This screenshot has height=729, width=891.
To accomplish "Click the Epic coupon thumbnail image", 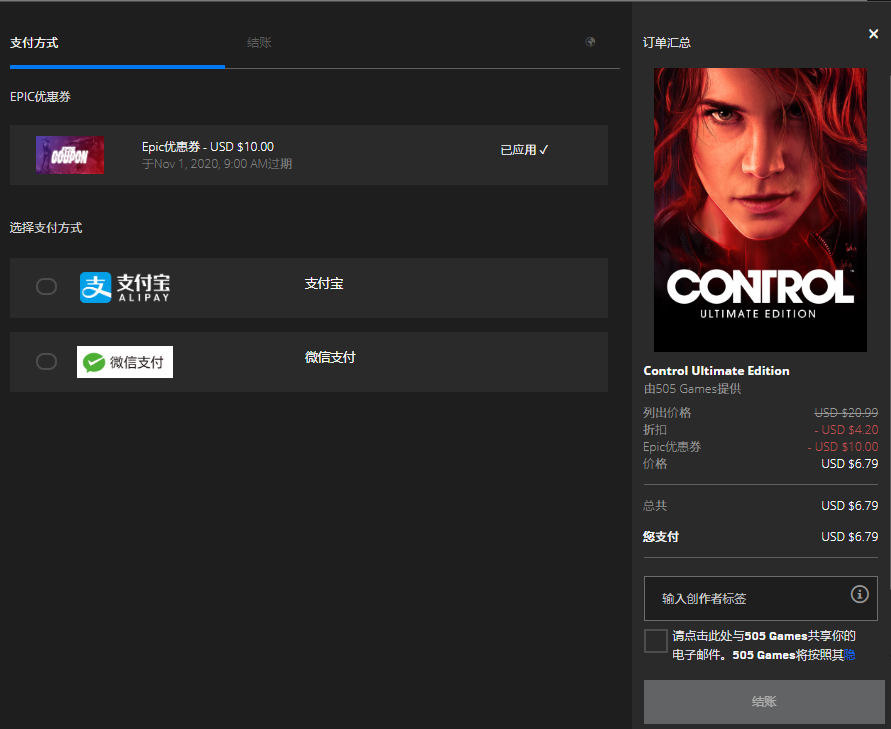I will (70, 155).
